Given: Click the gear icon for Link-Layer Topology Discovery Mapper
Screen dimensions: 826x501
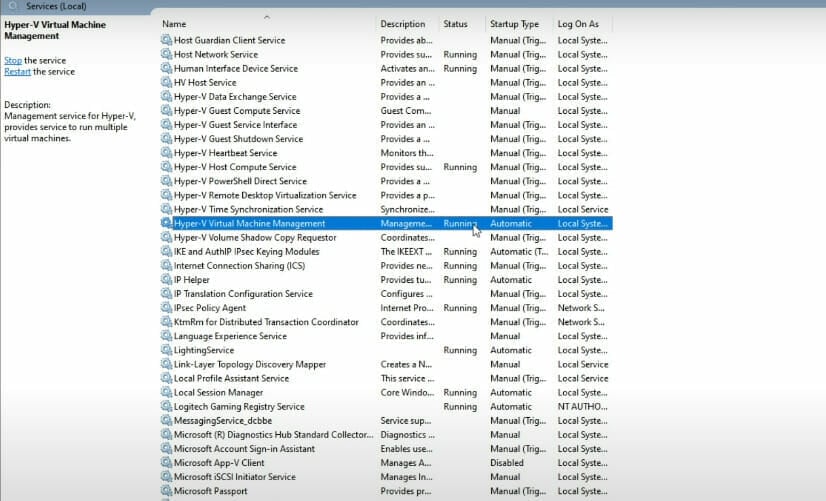Looking at the screenshot, I should tap(166, 365).
